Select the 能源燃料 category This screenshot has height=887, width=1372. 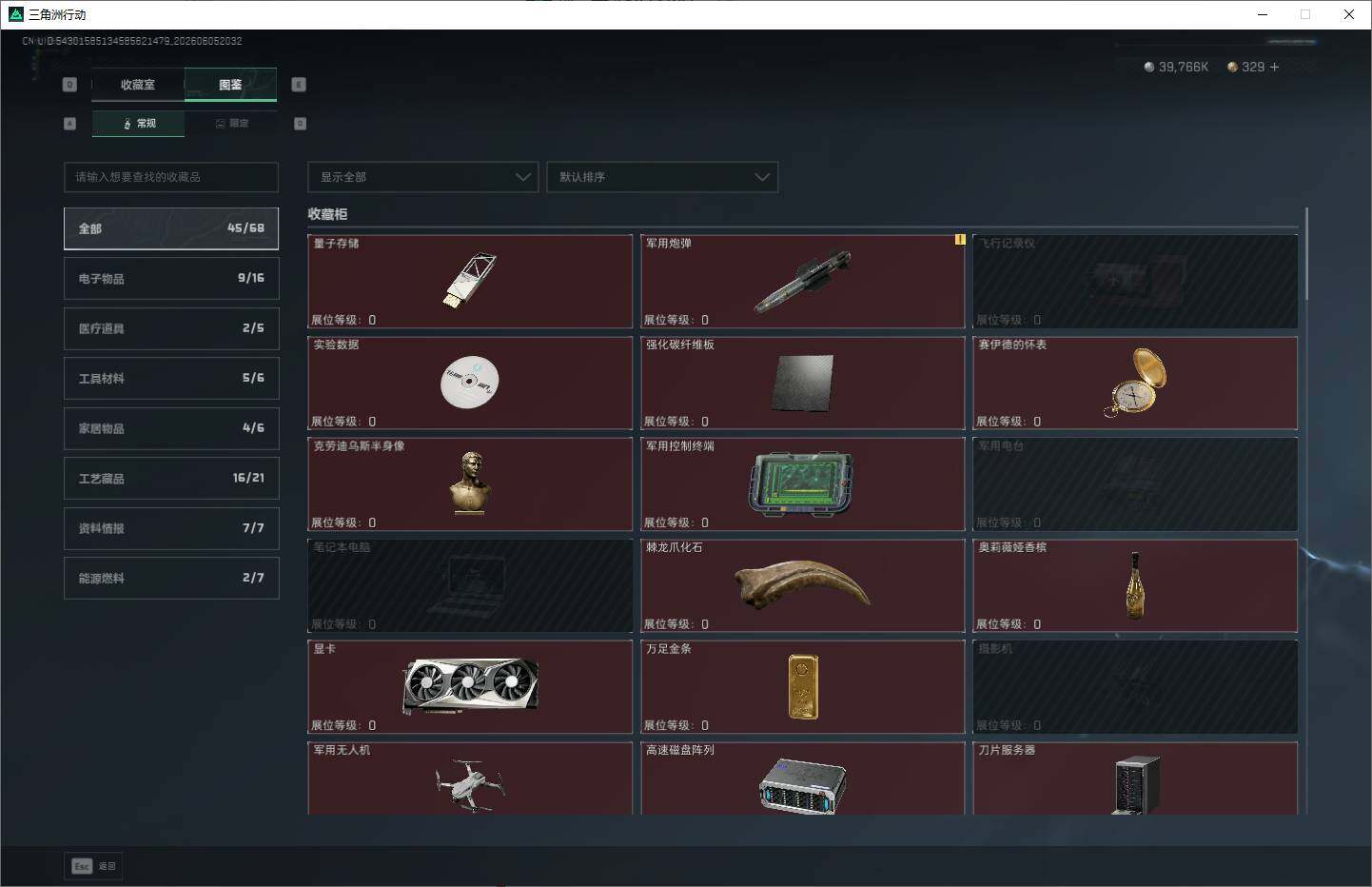pyautogui.click(x=171, y=578)
